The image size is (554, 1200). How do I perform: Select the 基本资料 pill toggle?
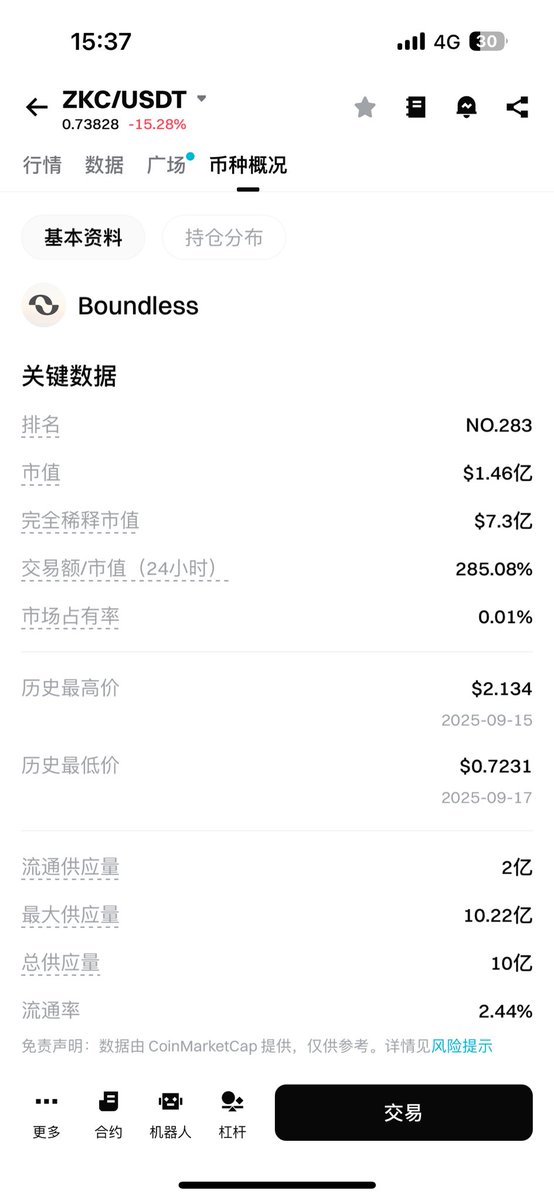83,238
